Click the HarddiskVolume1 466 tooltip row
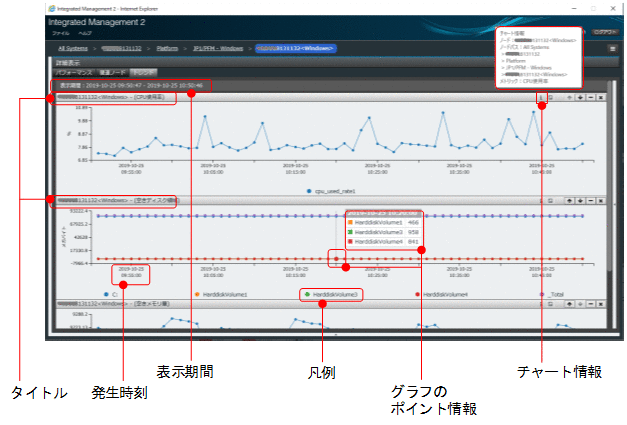 click(383, 222)
